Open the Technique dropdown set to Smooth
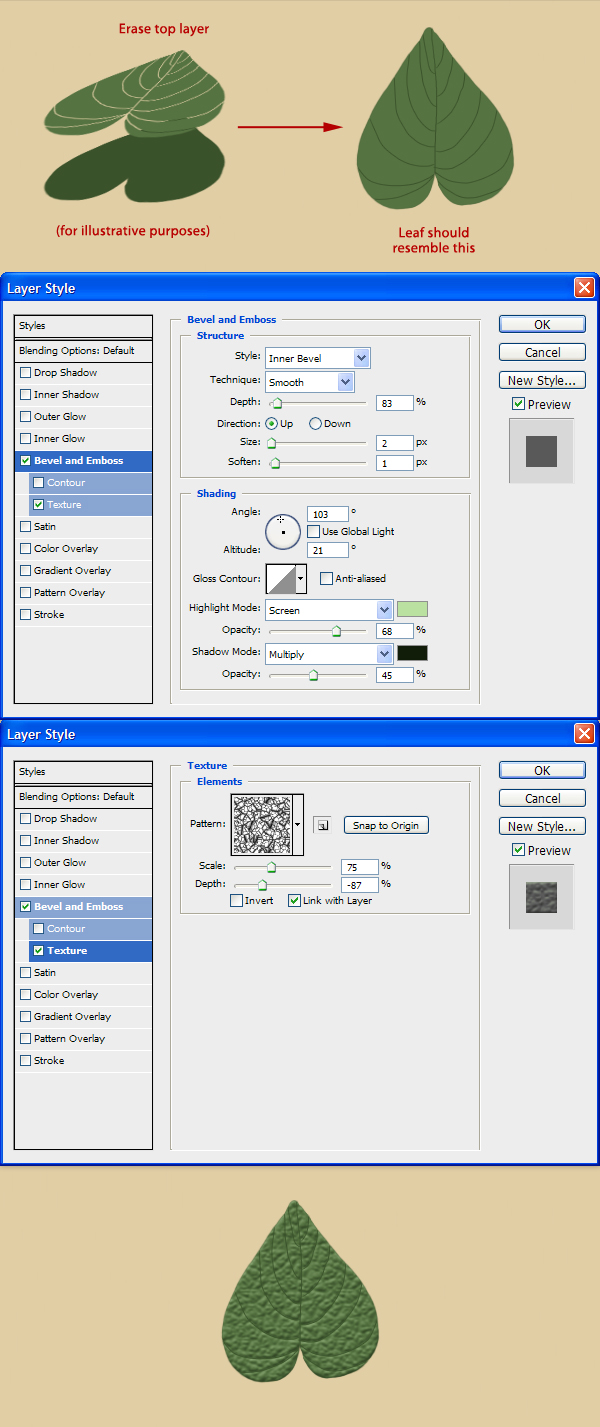The width and height of the screenshot is (600, 1427). (x=309, y=382)
